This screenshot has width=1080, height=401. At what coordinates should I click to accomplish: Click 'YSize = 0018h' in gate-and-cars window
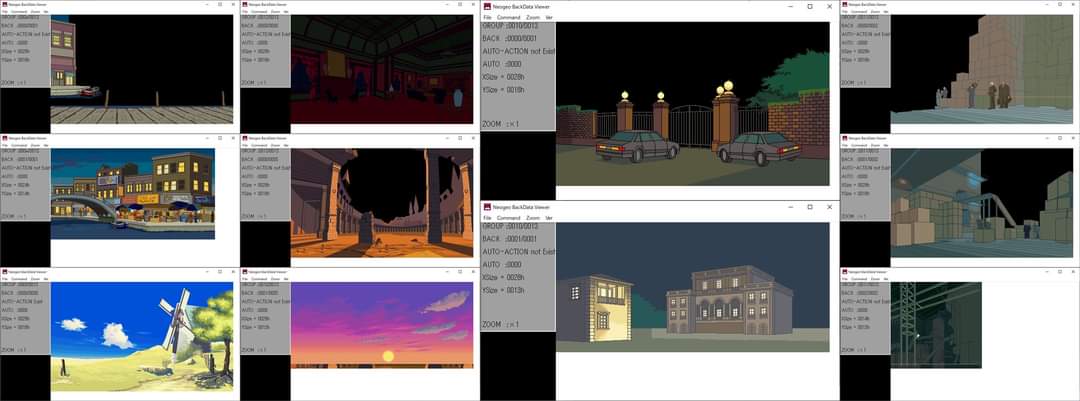503,90
